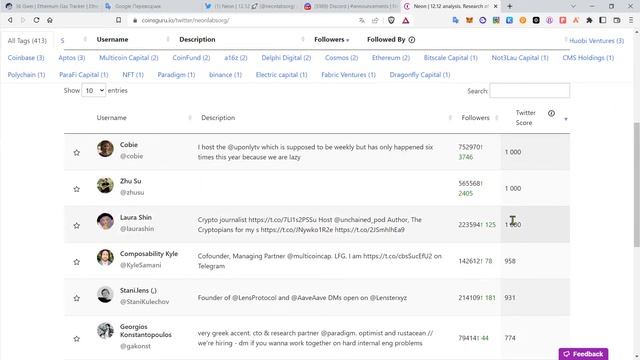Filter by Aptos (3) tag
Viewport: 640px width, 360px height.
(x=72, y=58)
